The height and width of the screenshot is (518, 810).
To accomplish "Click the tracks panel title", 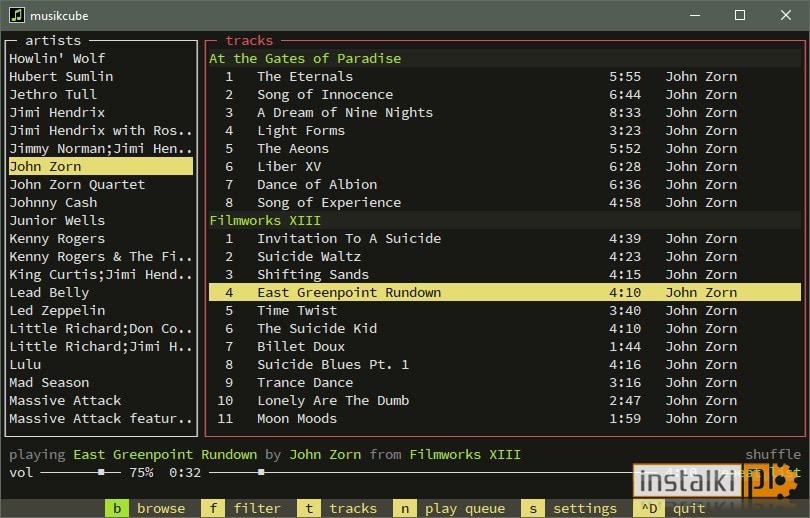I will (x=249, y=40).
